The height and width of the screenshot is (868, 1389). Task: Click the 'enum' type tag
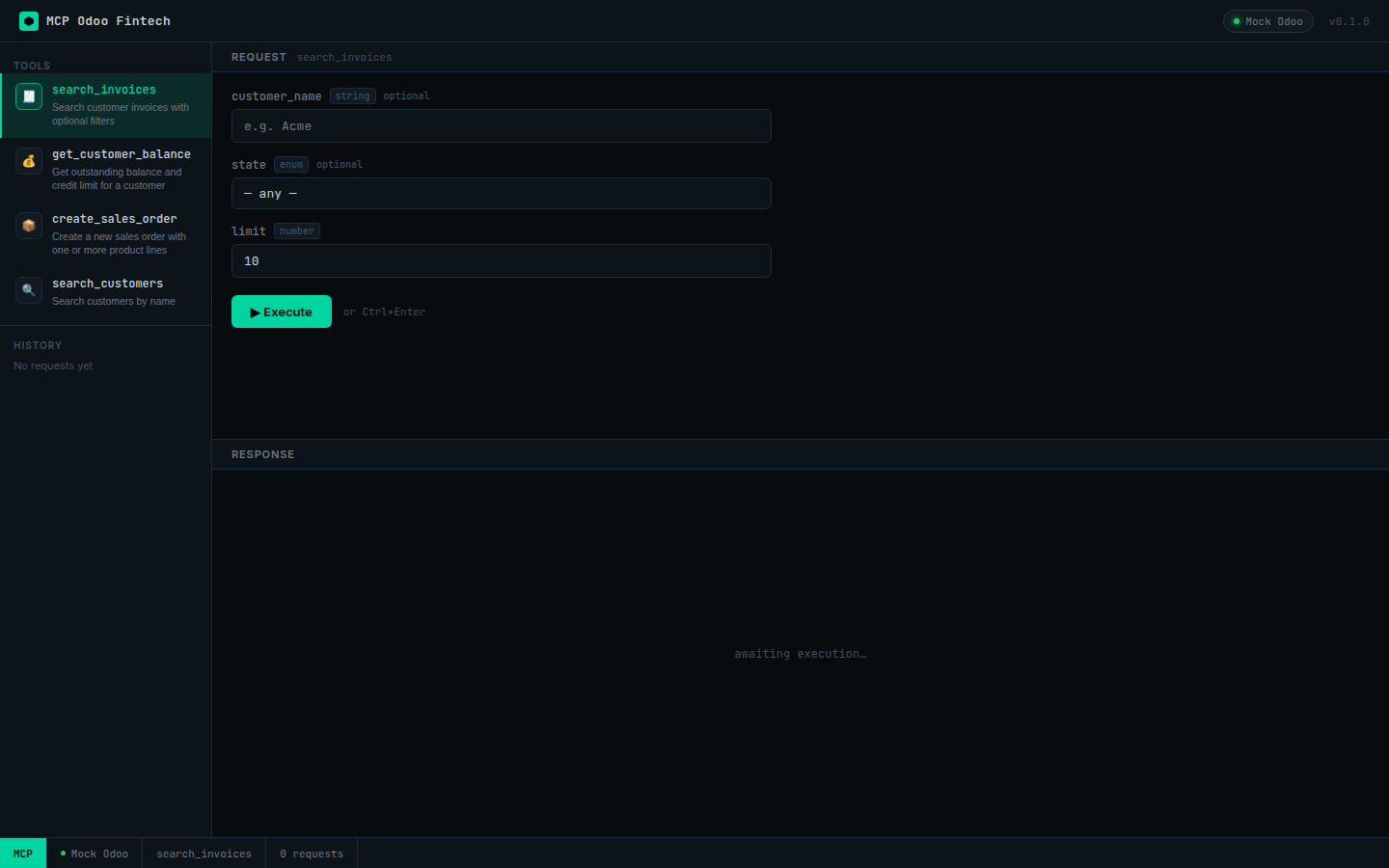coord(291,165)
